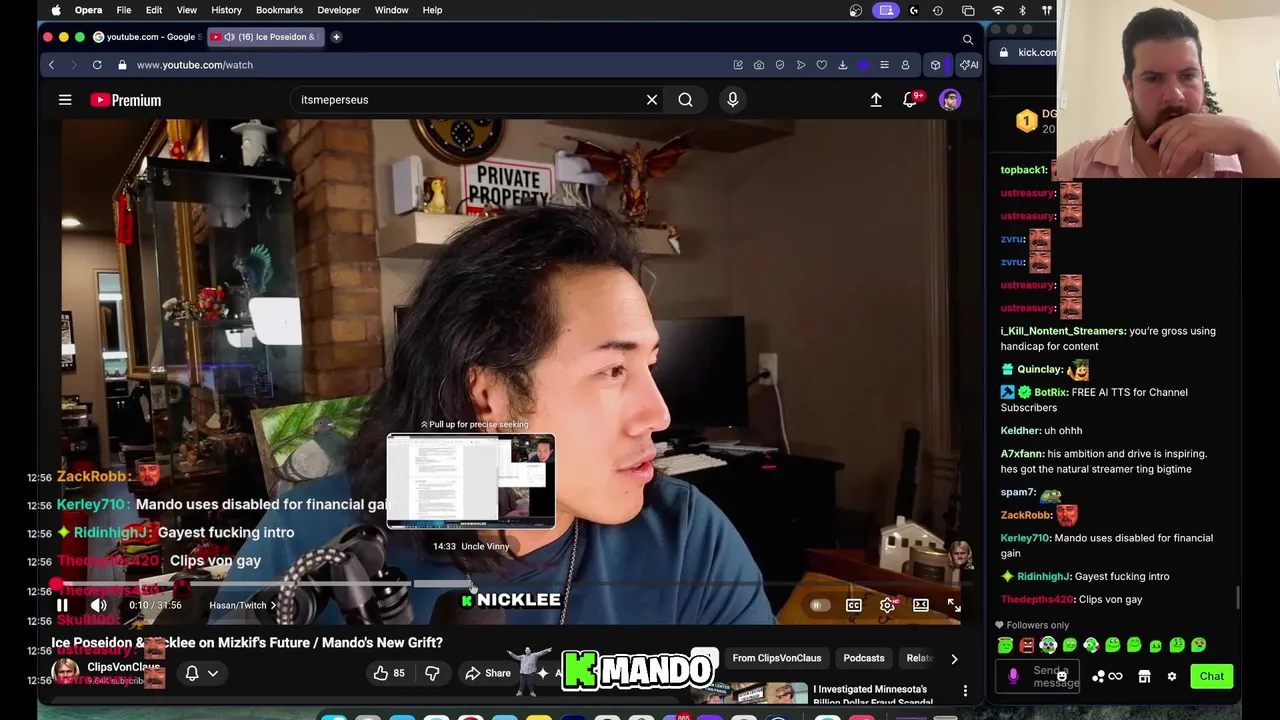Expand notification preferences dropdown beside bell
Image resolution: width=1280 pixels, height=720 pixels.
(x=213, y=673)
